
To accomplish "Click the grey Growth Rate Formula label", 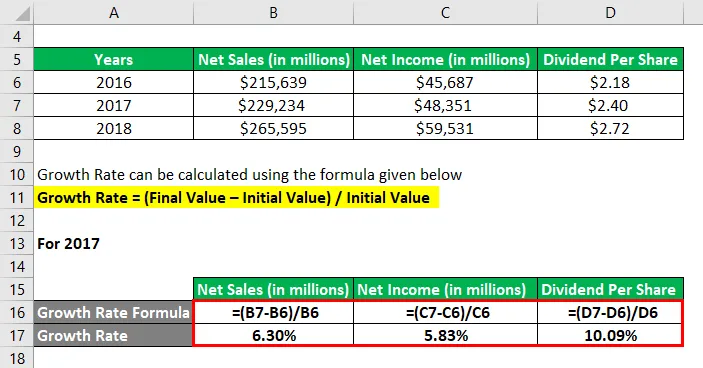I will (113, 312).
